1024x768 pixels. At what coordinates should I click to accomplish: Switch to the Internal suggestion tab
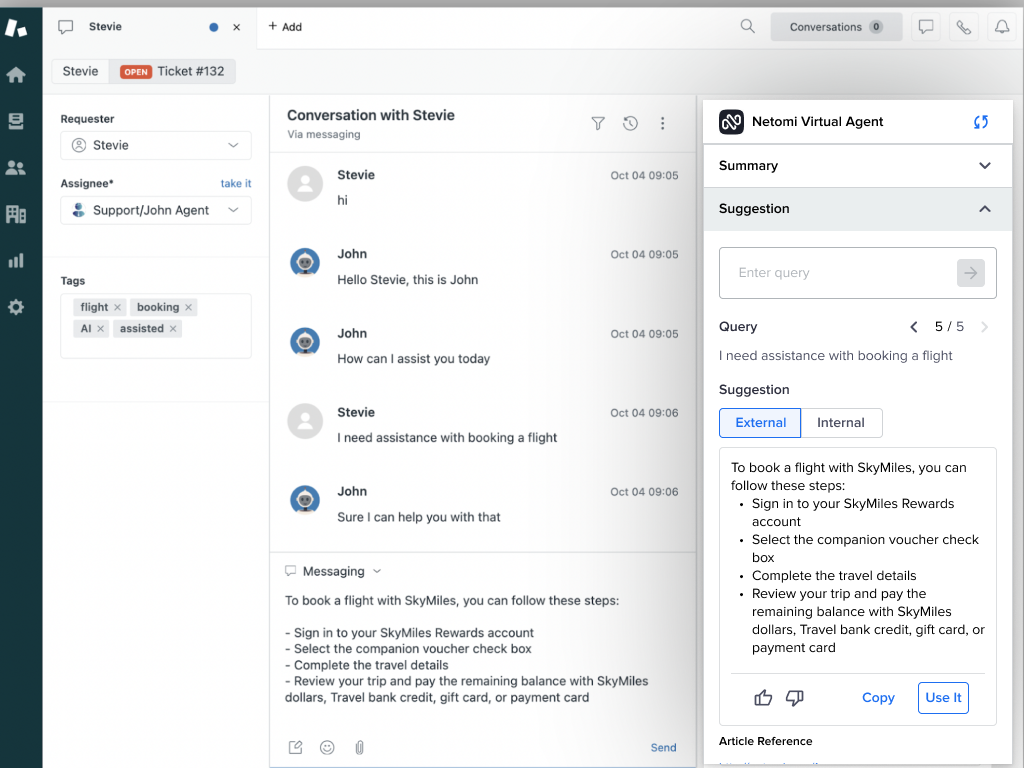(x=841, y=422)
